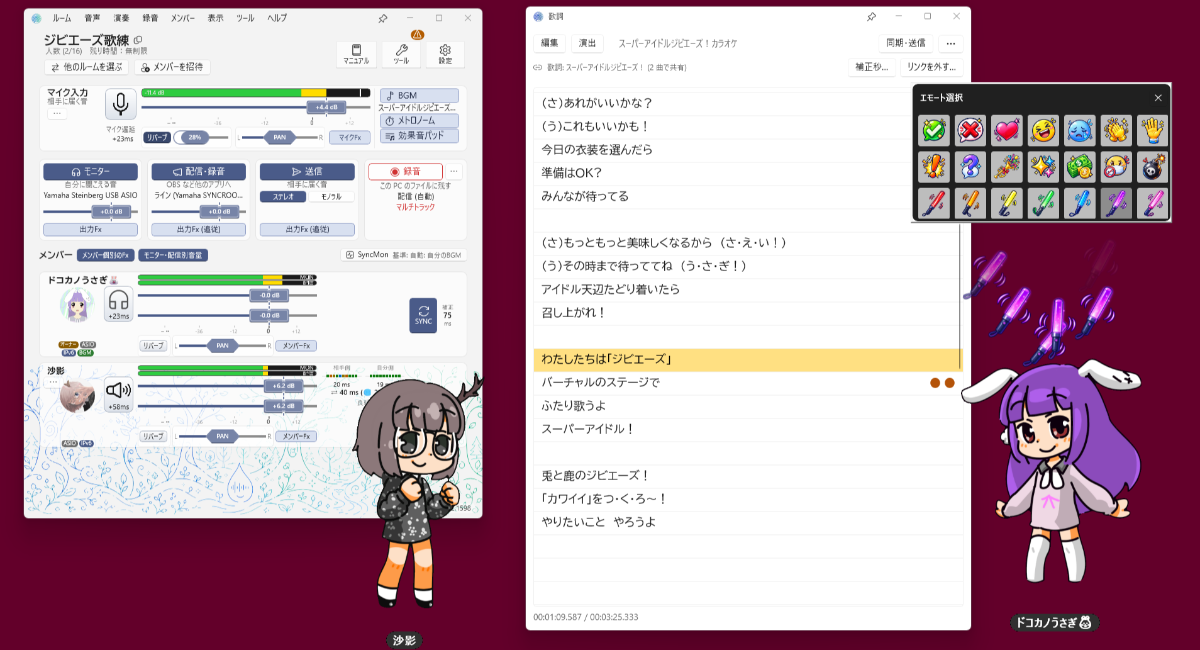Screen dimensions: 1200x650
Task: Click the microphone icon for mic input
Action: 120,104
